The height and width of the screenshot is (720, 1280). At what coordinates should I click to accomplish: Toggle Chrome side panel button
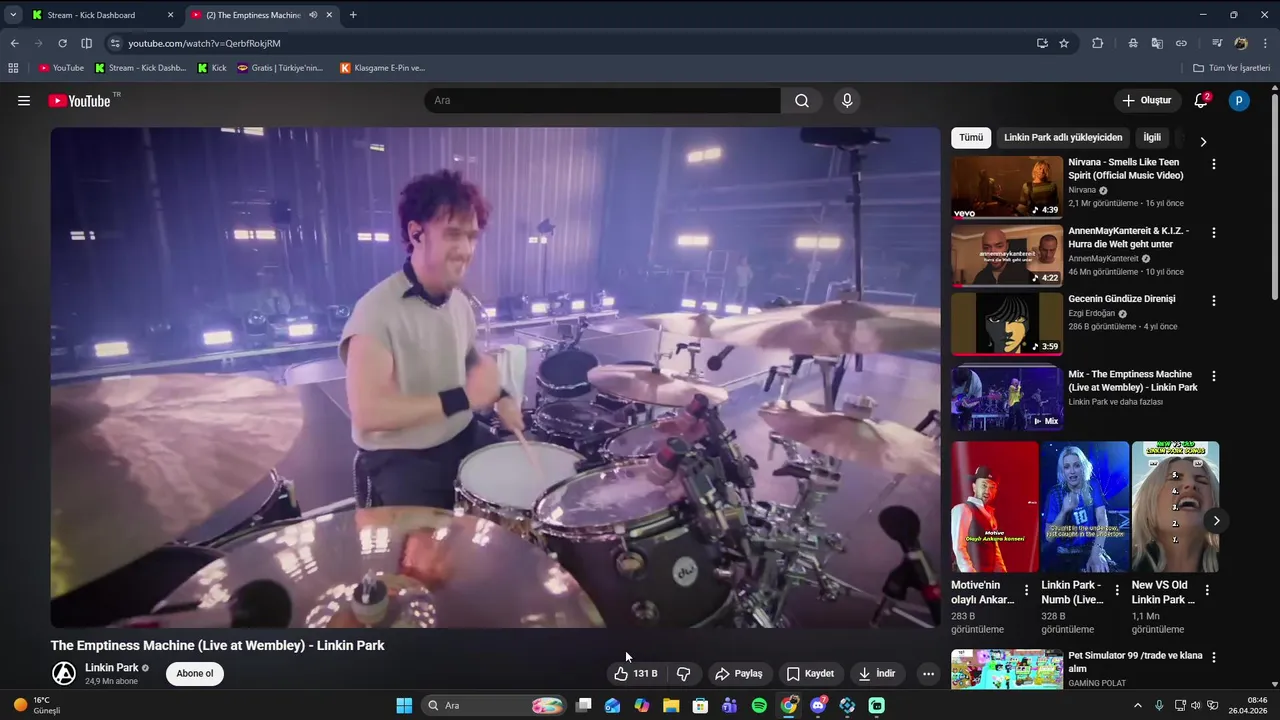tap(86, 43)
